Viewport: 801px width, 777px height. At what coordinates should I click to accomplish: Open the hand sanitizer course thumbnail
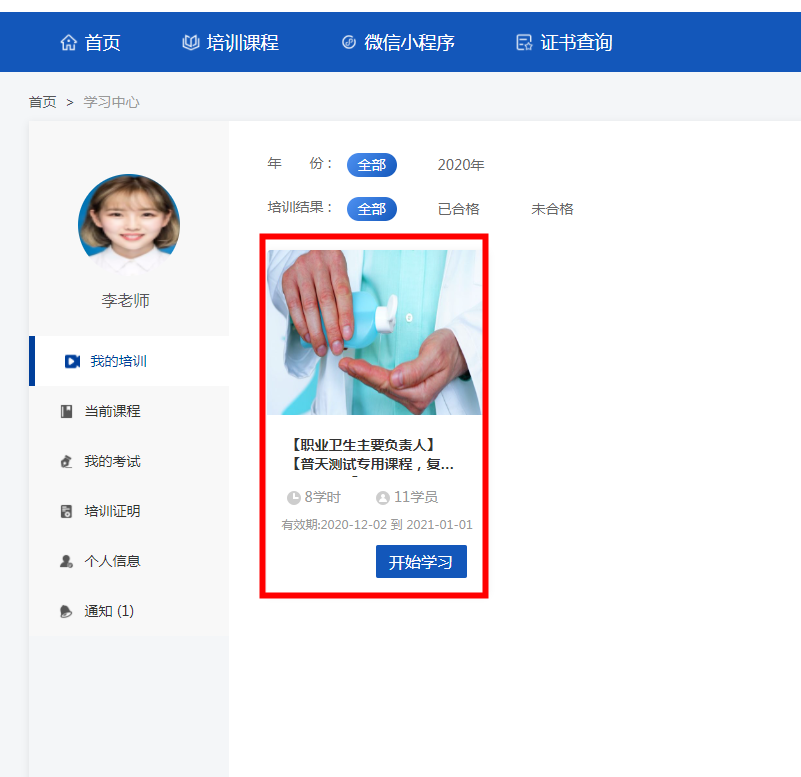374,332
